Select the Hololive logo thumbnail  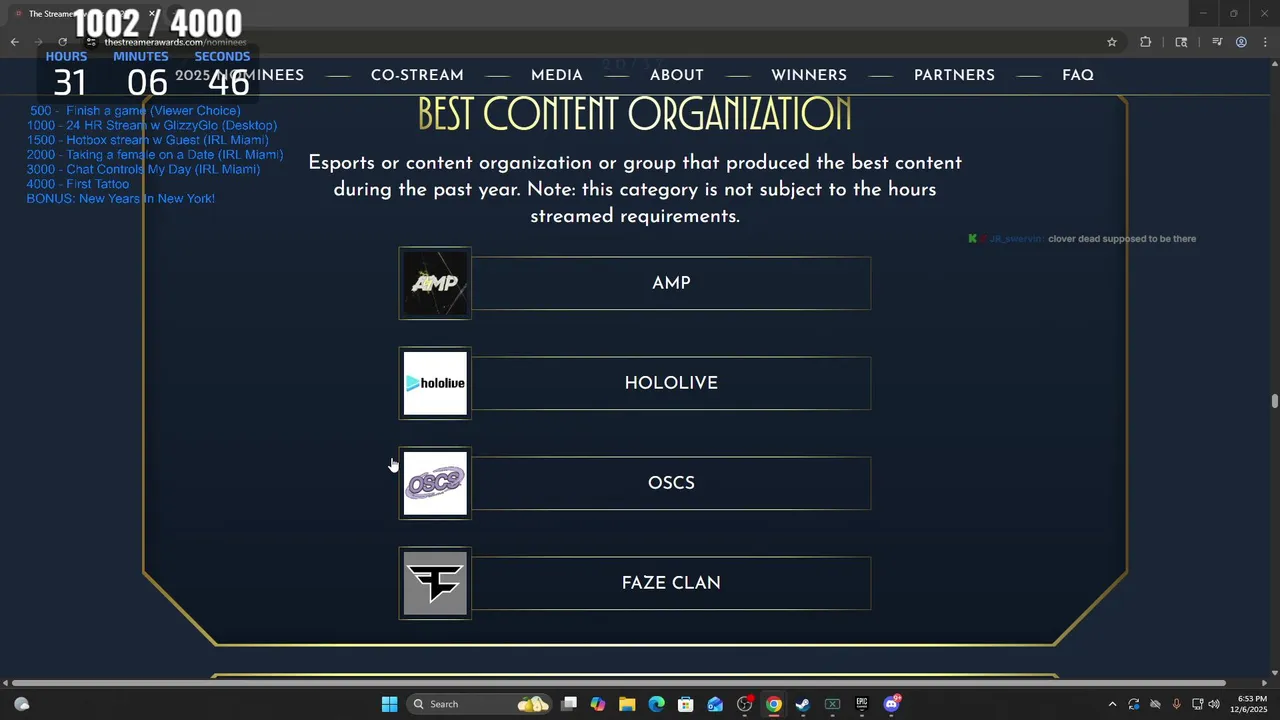click(435, 383)
